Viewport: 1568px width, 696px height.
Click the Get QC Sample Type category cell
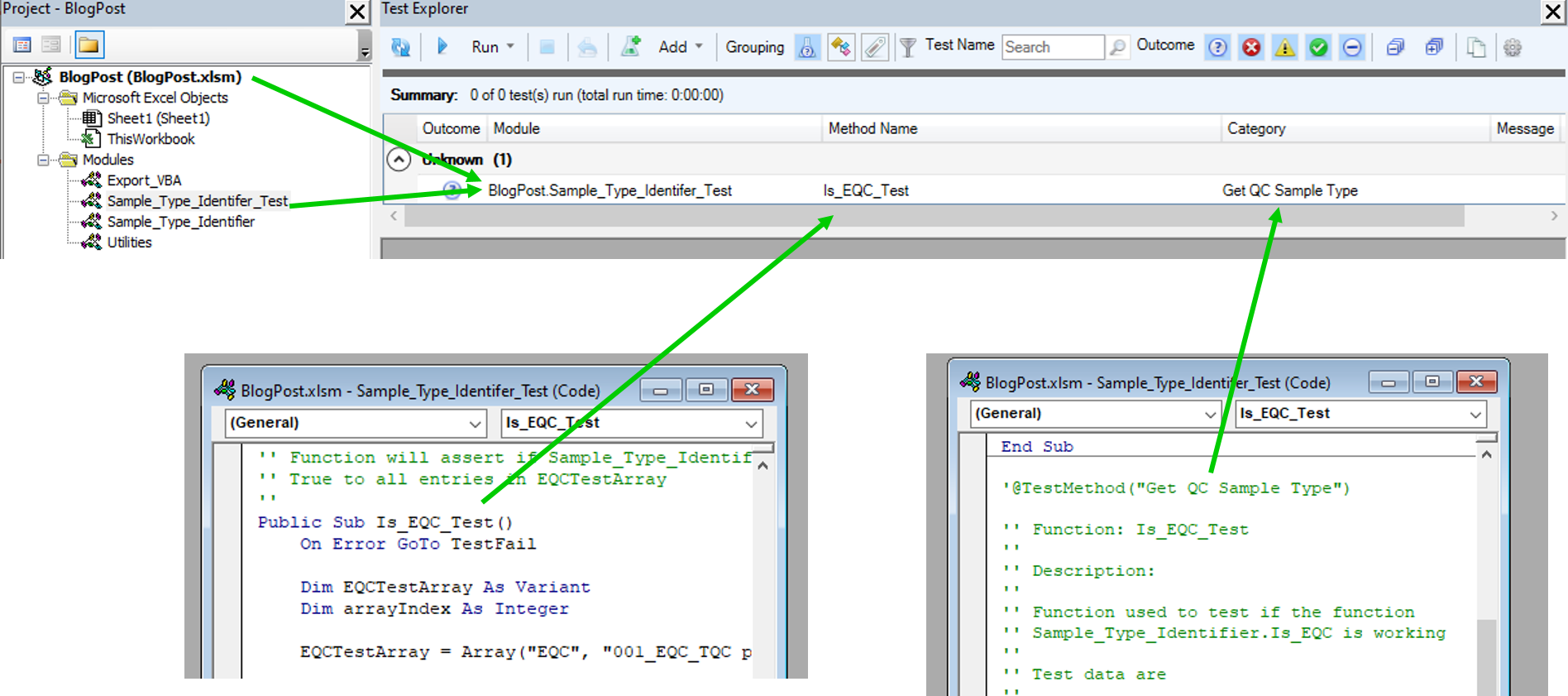[x=1290, y=190]
